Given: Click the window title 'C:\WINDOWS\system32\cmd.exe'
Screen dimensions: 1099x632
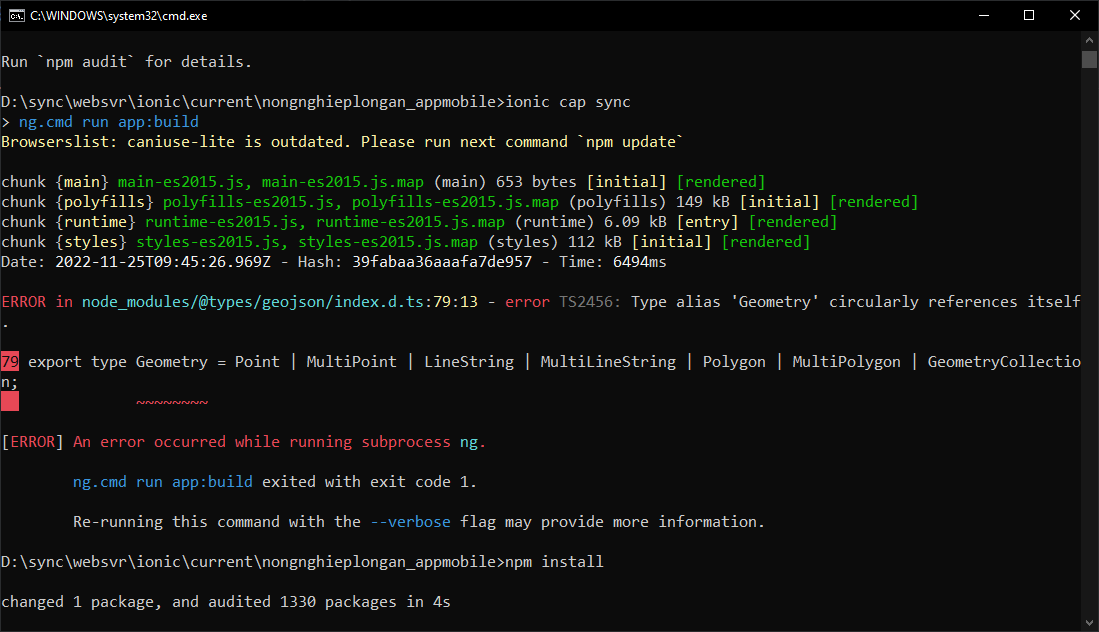Looking at the screenshot, I should click(x=118, y=15).
